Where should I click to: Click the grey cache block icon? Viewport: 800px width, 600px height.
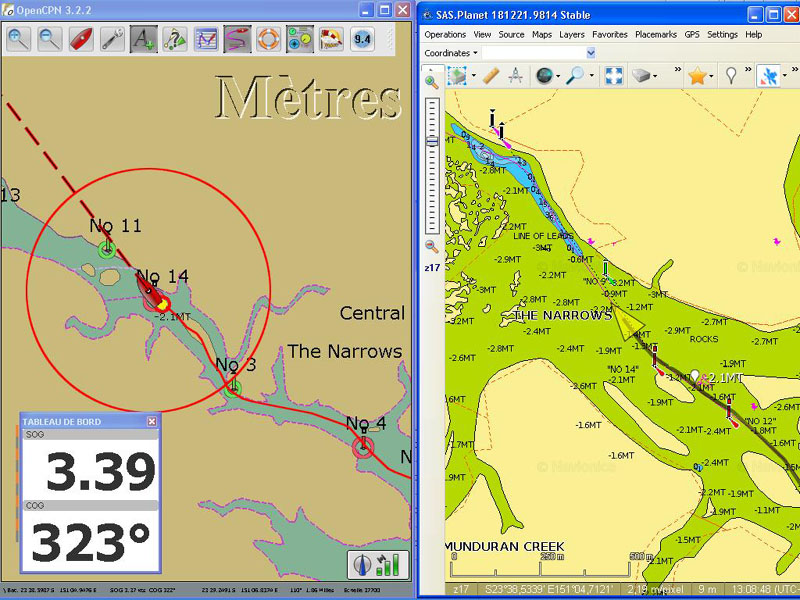point(641,76)
